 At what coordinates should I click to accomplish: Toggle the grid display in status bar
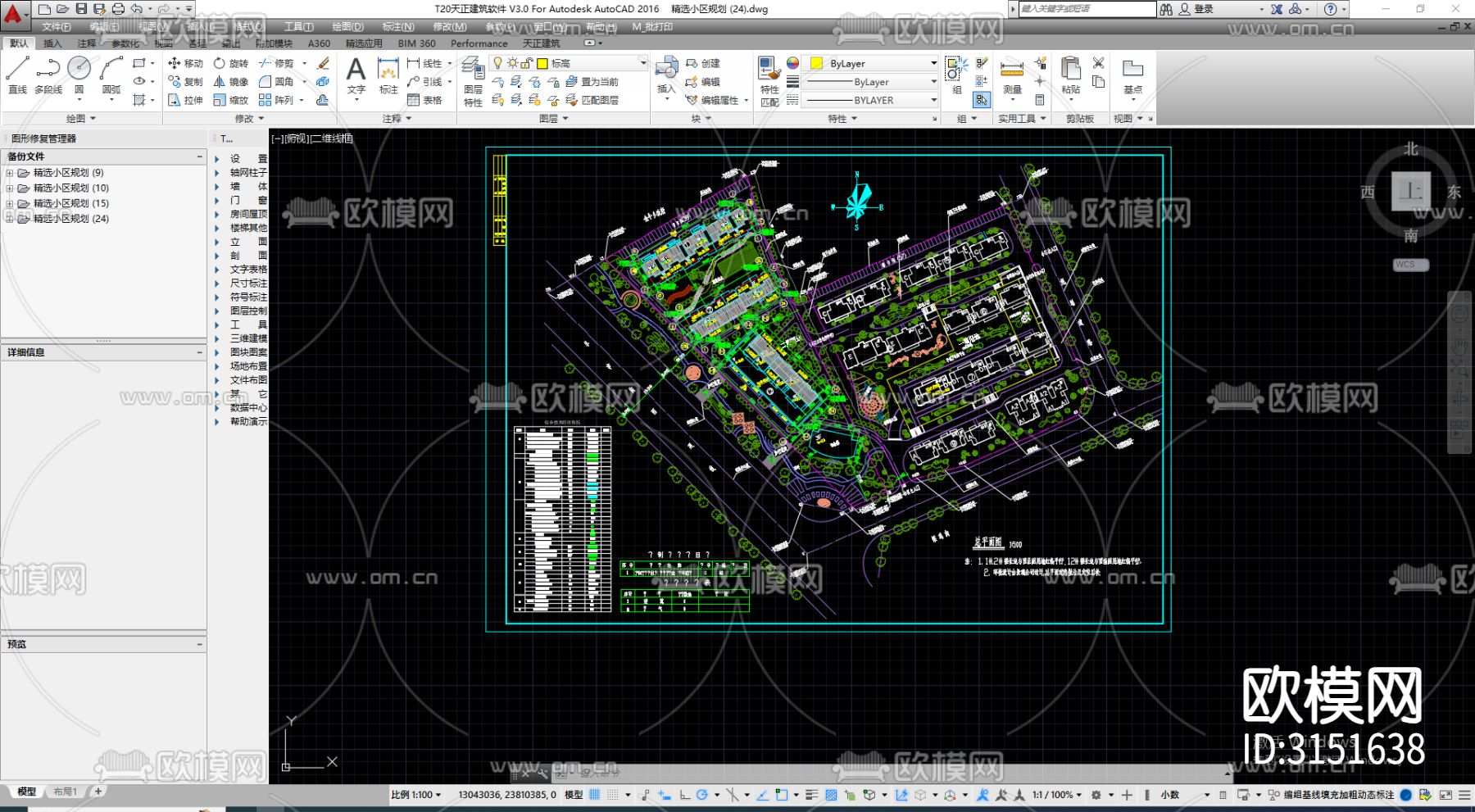[x=595, y=795]
